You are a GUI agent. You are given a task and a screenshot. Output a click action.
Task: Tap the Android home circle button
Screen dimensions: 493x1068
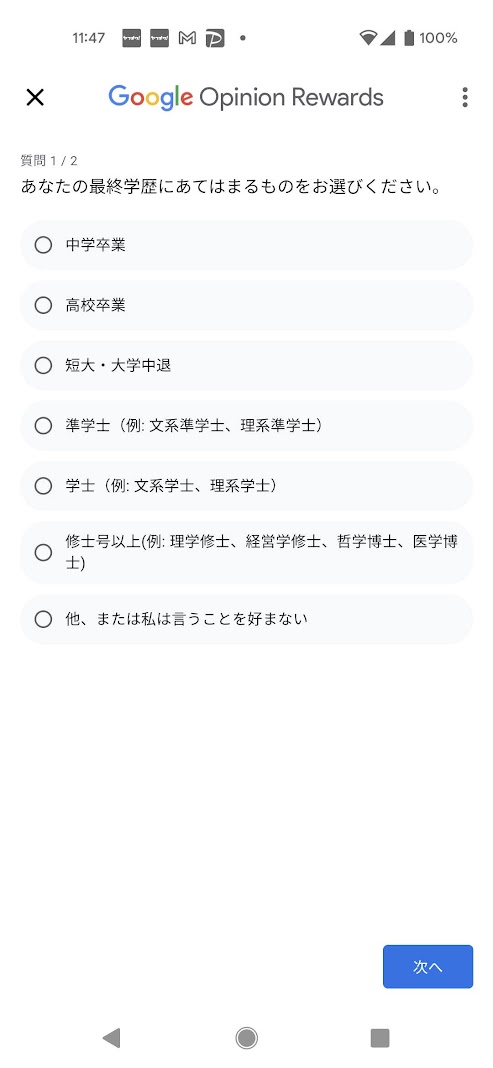click(246, 1037)
